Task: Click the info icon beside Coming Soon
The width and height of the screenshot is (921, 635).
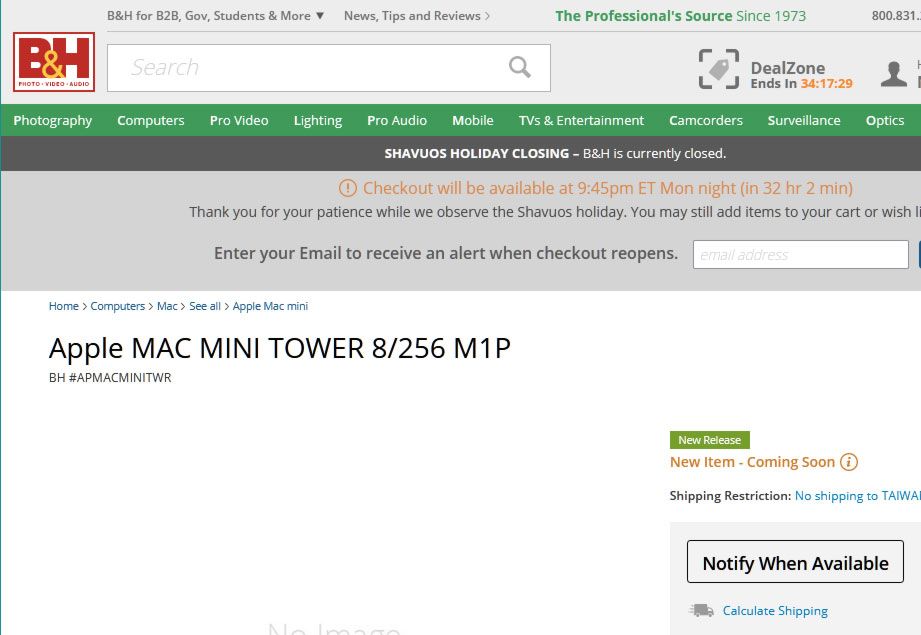Action: coord(848,462)
